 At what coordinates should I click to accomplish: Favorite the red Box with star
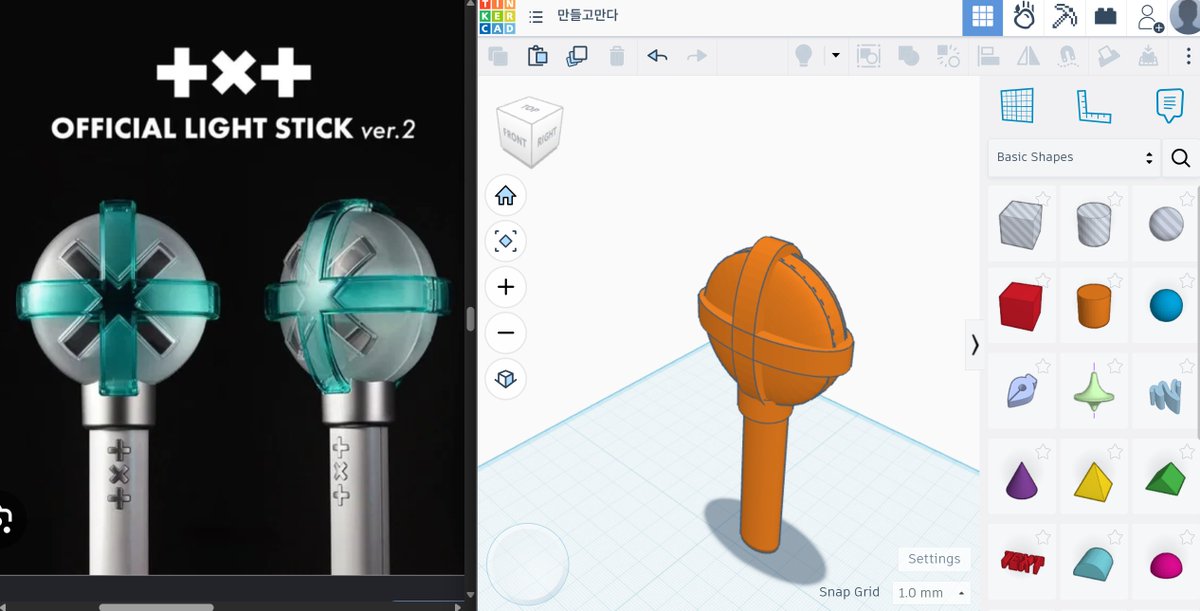[x=1043, y=281]
